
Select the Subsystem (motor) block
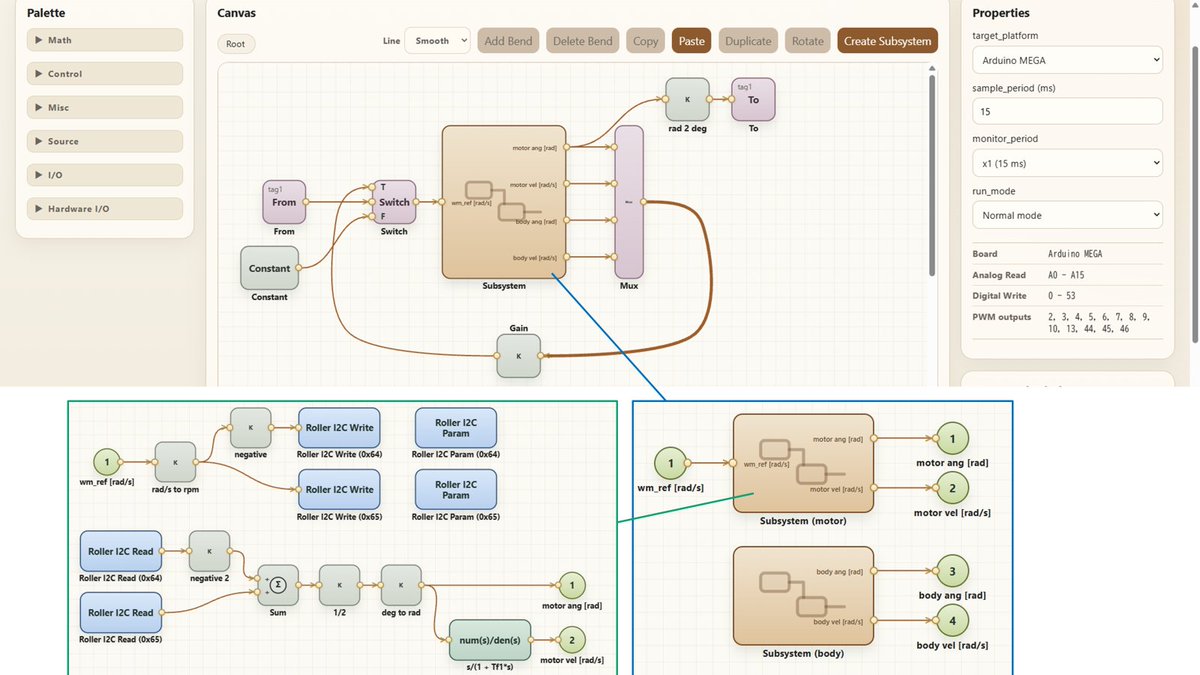click(803, 463)
